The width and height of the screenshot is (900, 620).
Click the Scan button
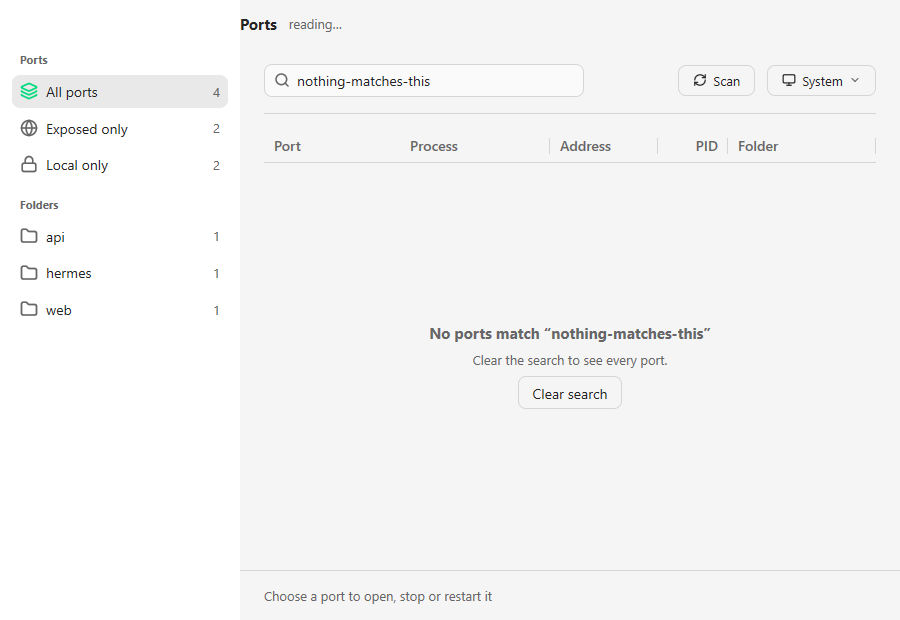coord(716,81)
